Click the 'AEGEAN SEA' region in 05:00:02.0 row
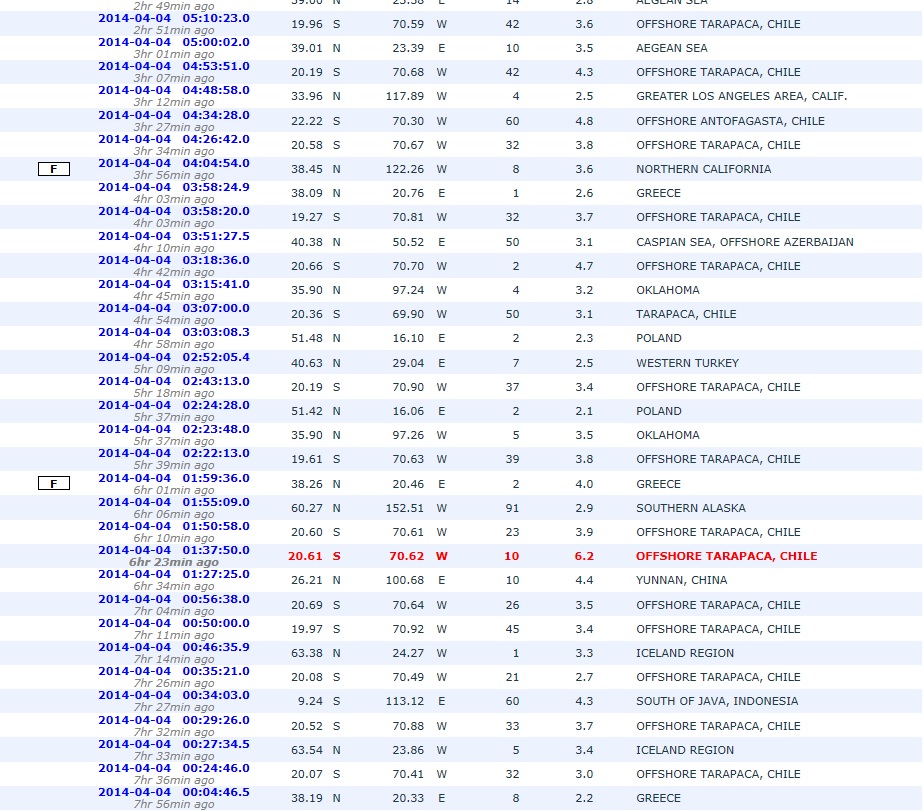The width and height of the screenshot is (924, 811). coord(672,48)
